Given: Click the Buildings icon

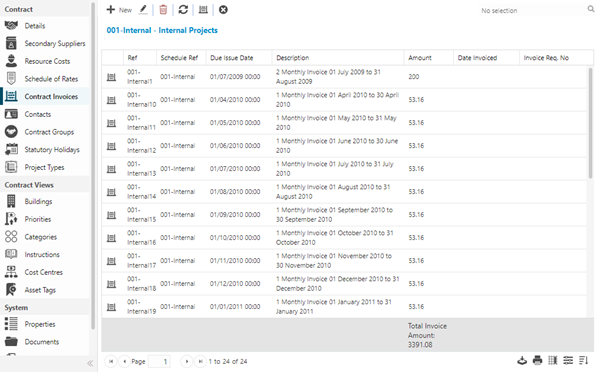Looking at the screenshot, I should coord(11,201).
